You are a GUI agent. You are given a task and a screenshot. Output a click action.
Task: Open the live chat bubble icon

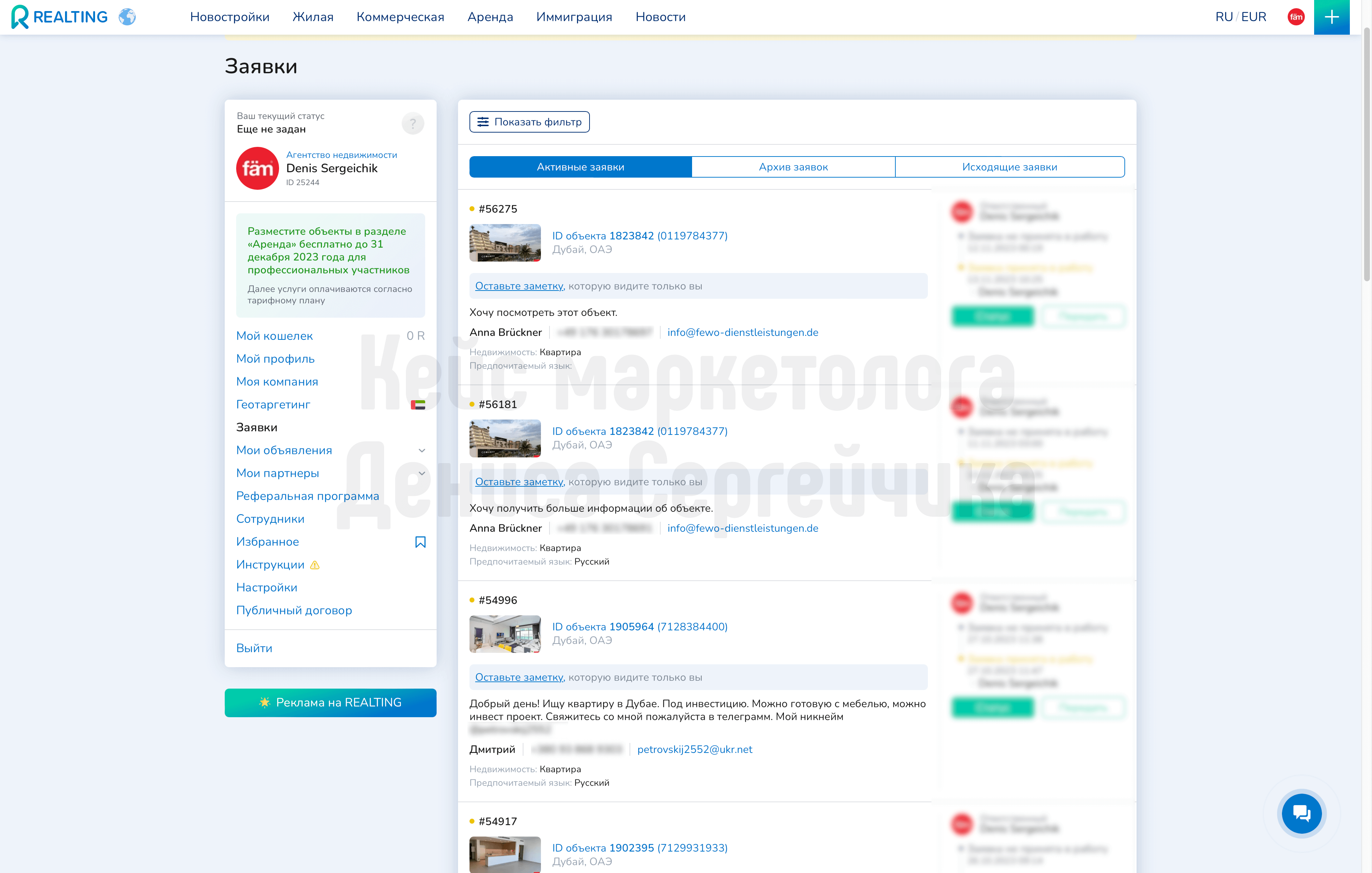coord(1301,813)
